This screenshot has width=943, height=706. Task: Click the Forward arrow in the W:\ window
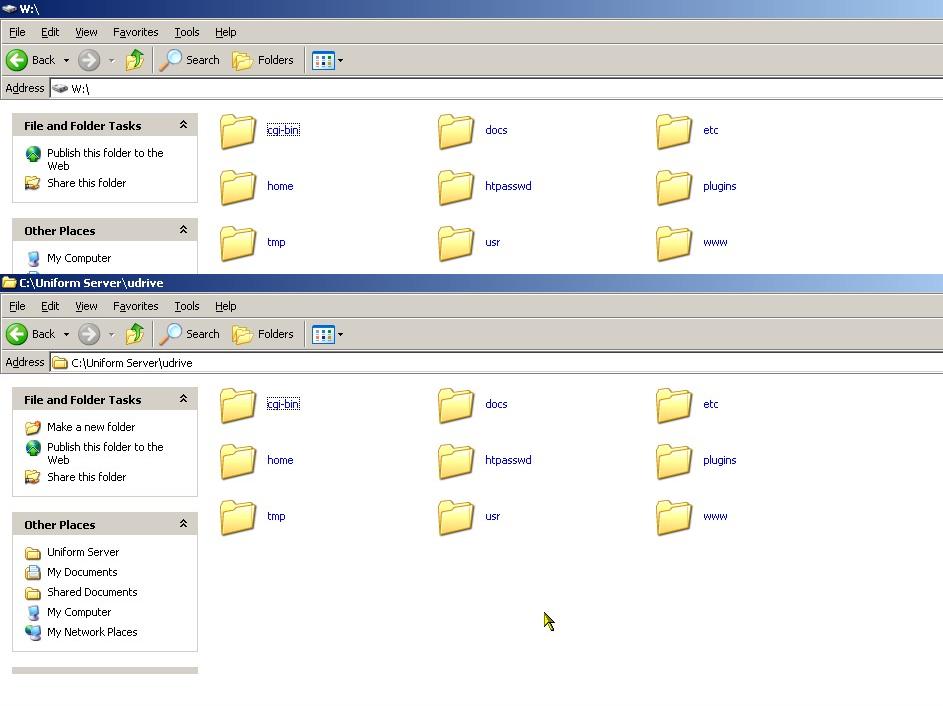pos(89,60)
